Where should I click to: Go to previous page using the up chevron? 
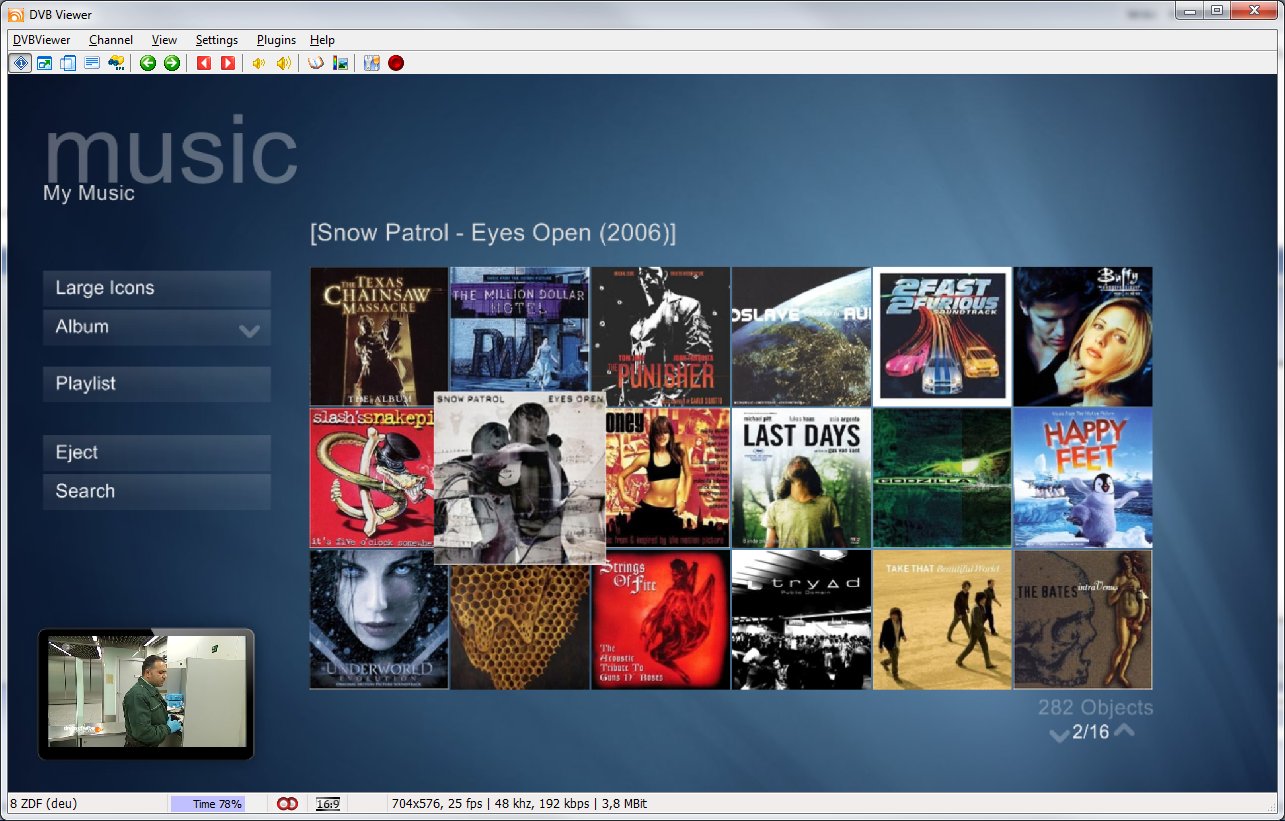pyautogui.click(x=1124, y=731)
